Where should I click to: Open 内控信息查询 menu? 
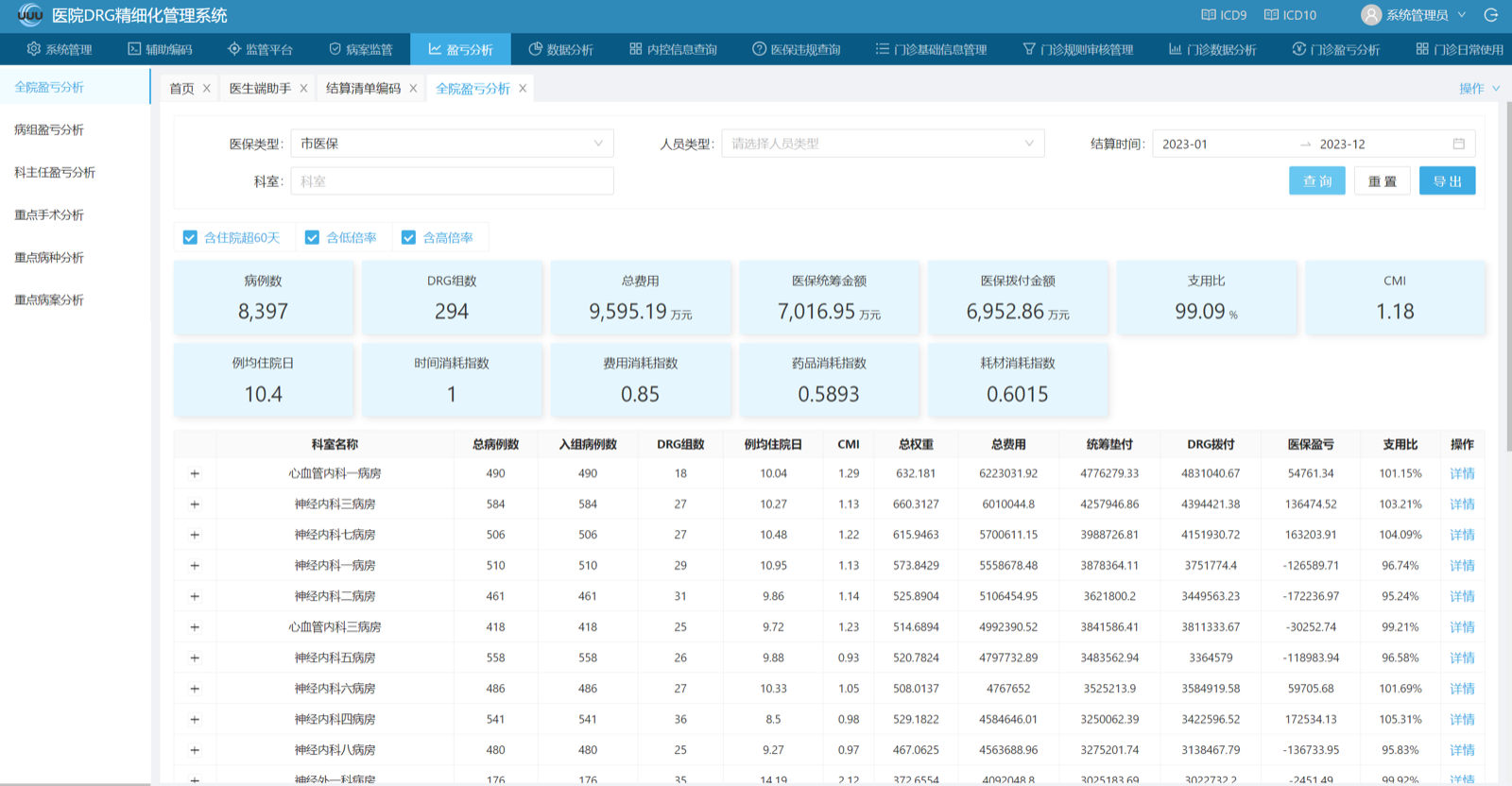673,49
